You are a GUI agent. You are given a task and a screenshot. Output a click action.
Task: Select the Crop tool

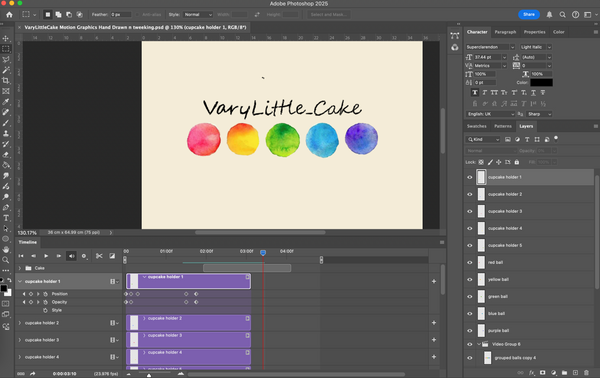point(6,80)
